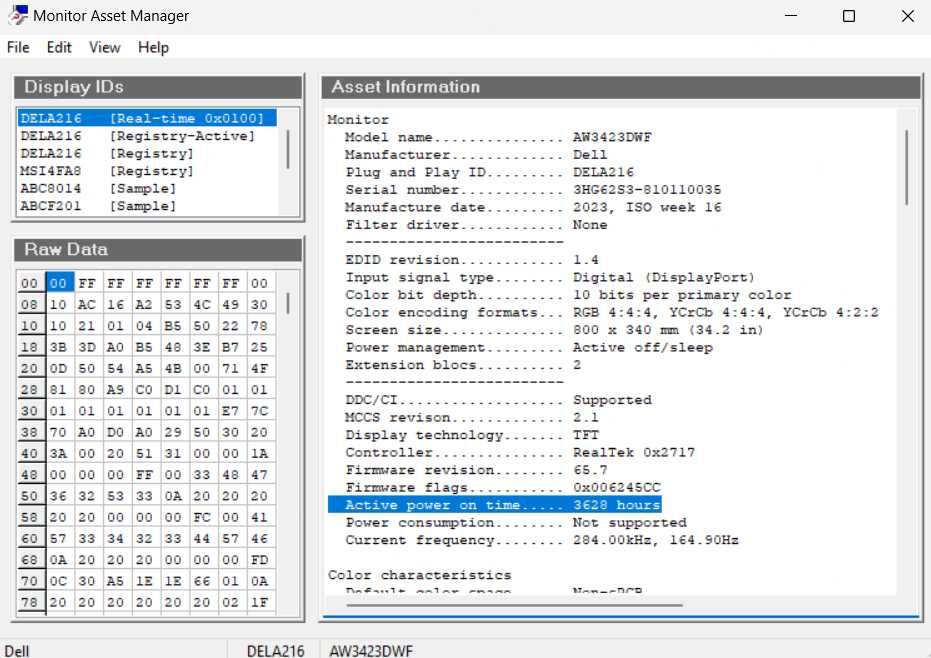Click the Firmware revision 65.7 line
The image size is (931, 658).
point(476,470)
